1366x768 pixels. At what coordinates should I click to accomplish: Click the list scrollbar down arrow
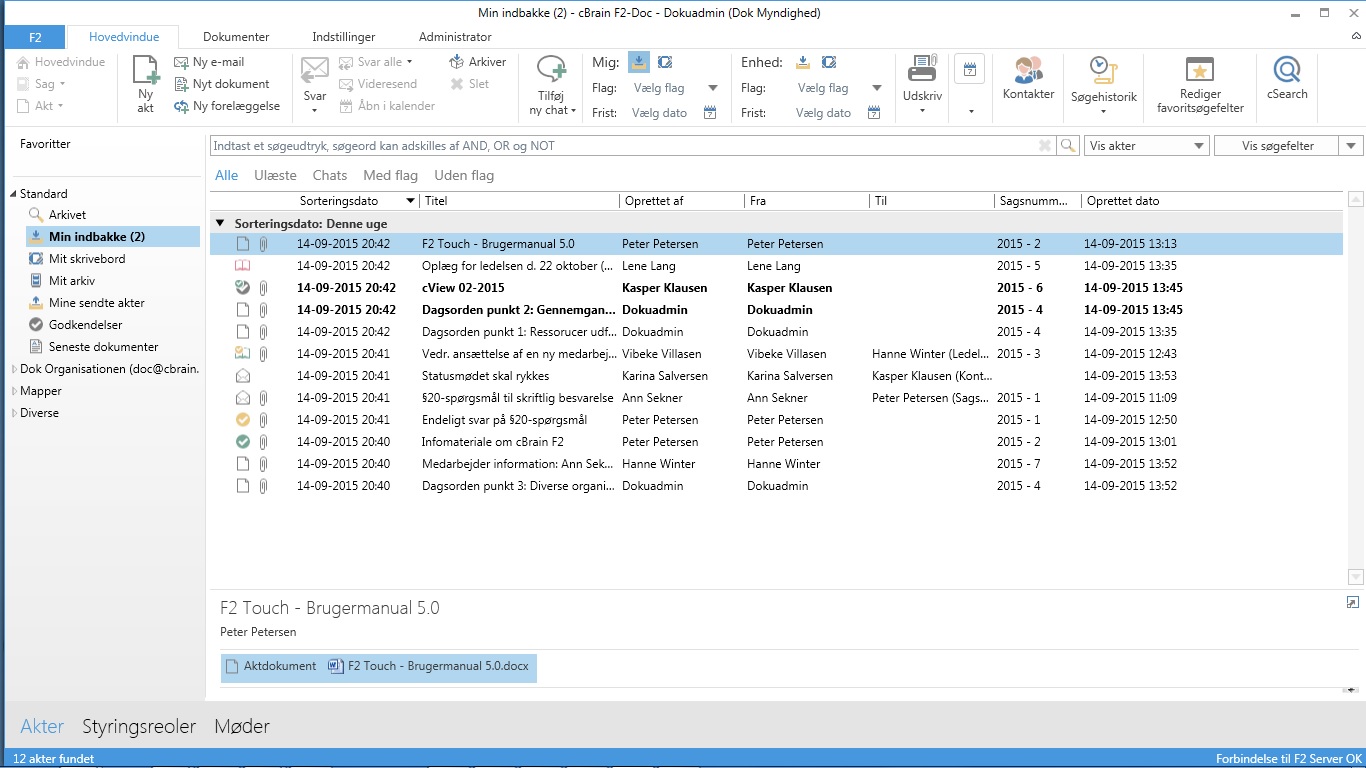[x=1355, y=577]
